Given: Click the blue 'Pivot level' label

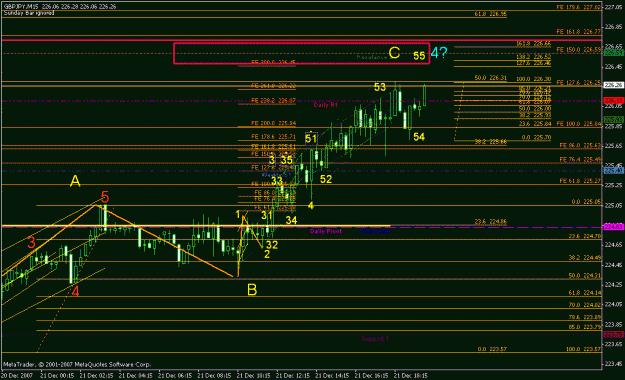Looking at the screenshot, I should pyautogui.click(x=375, y=231).
